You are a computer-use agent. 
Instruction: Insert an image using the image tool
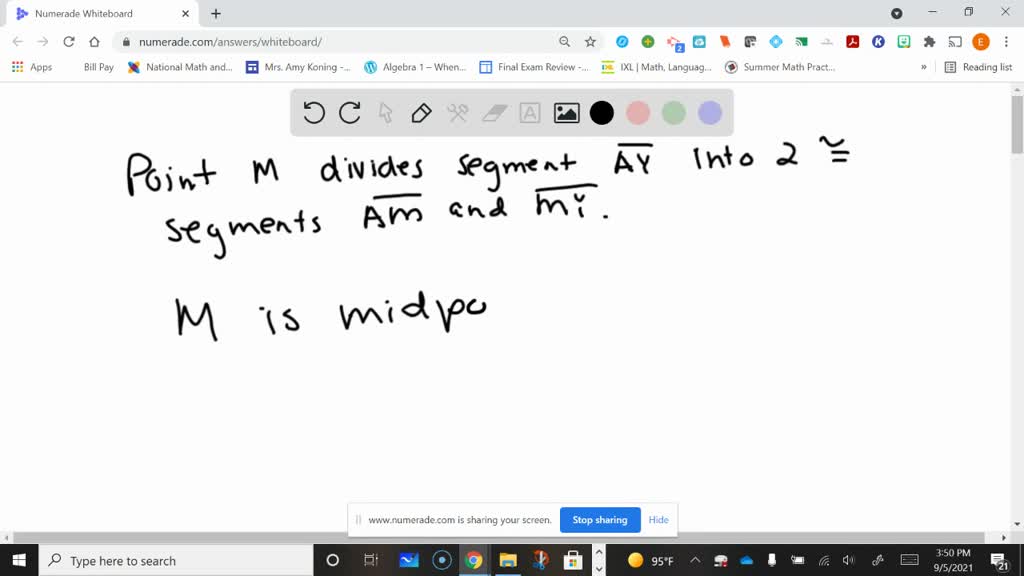[565, 113]
